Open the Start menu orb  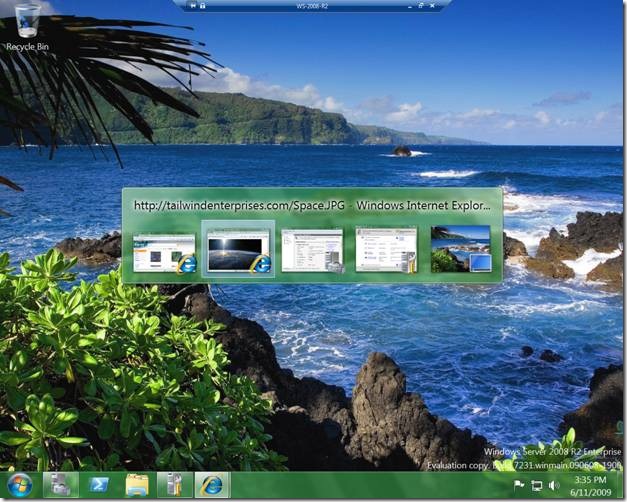(19, 485)
